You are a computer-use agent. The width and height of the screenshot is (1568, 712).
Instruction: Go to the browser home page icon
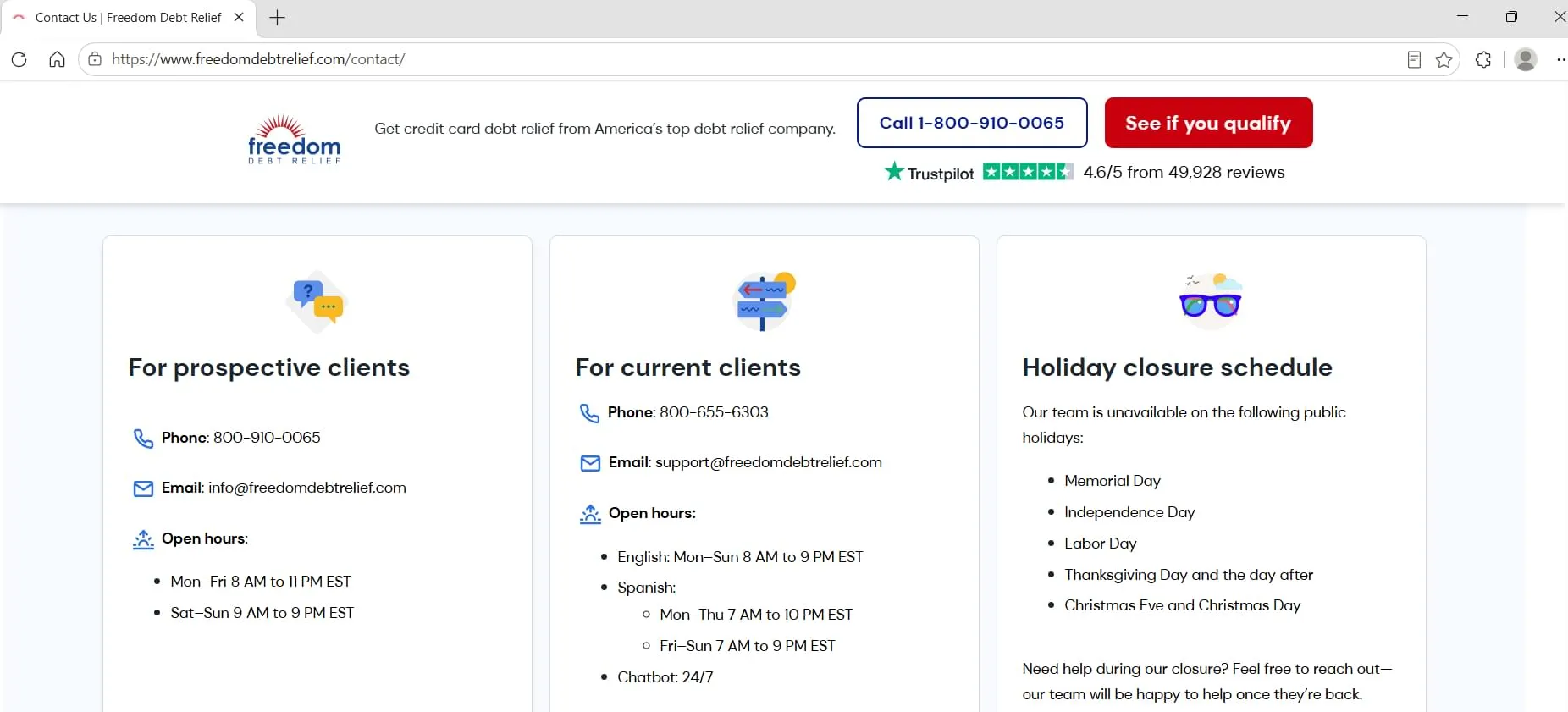(57, 59)
